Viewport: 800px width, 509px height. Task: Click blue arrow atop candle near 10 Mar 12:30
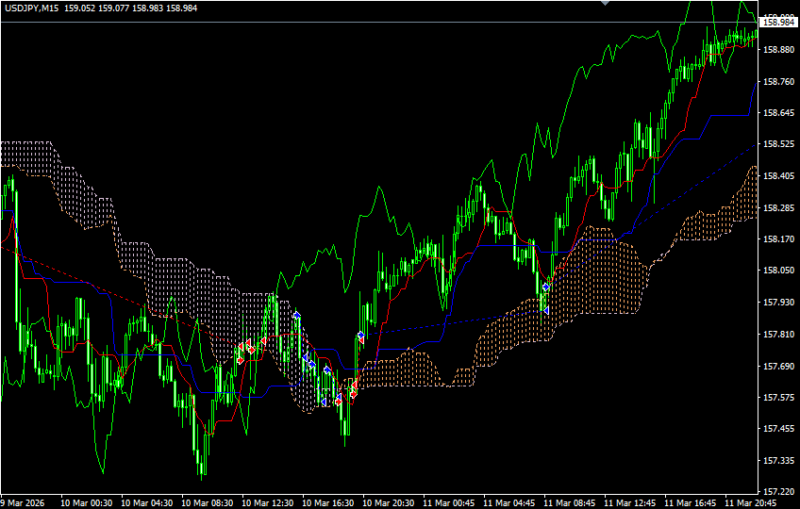tap(296, 314)
